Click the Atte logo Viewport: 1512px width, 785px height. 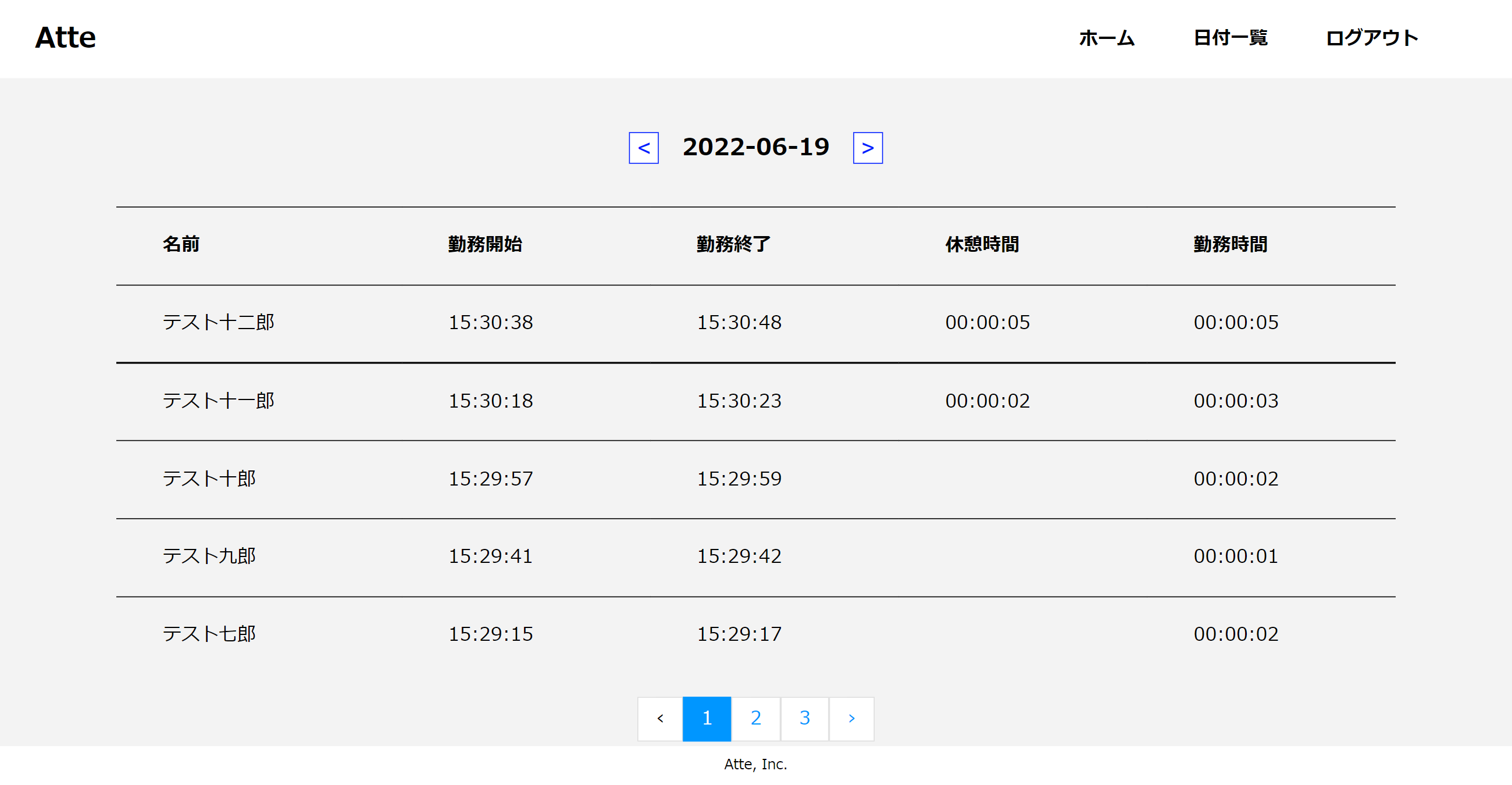point(65,38)
